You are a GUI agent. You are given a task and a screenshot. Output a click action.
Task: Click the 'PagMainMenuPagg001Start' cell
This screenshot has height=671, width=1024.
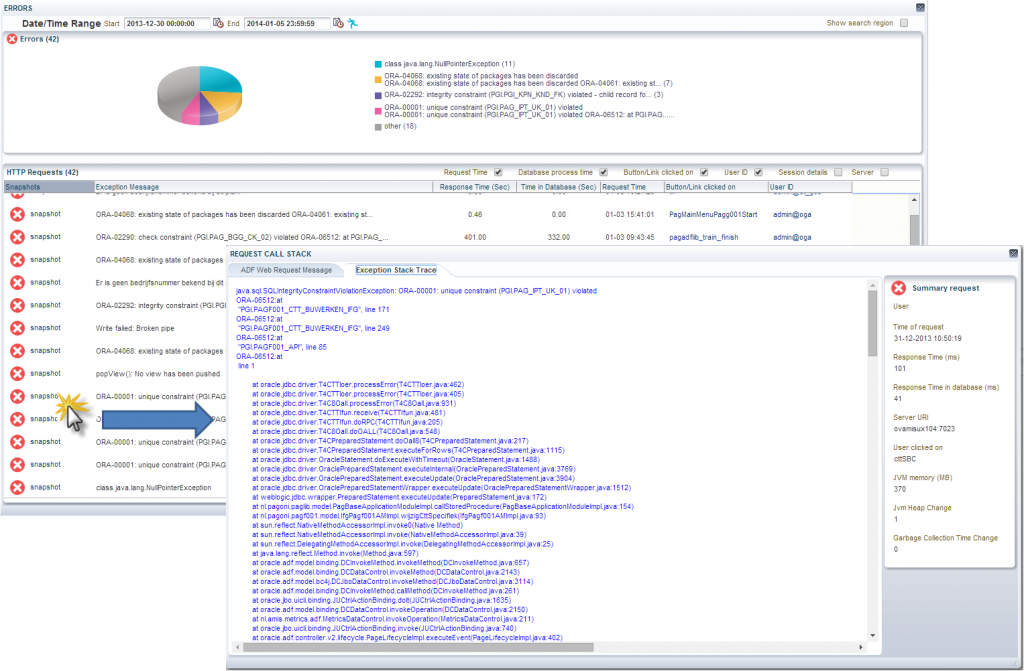(713, 214)
